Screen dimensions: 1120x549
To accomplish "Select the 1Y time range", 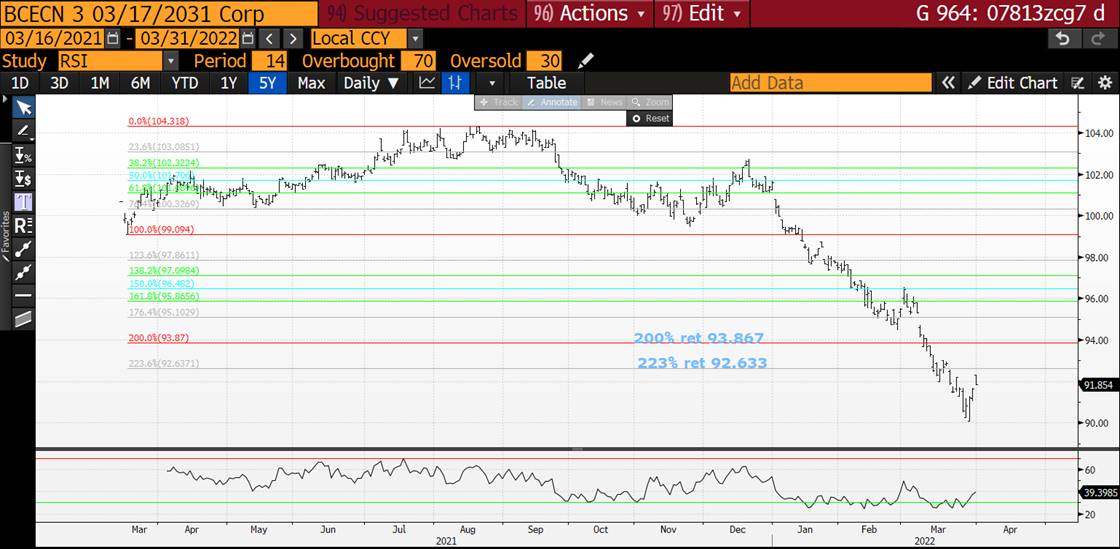I will (x=228, y=83).
